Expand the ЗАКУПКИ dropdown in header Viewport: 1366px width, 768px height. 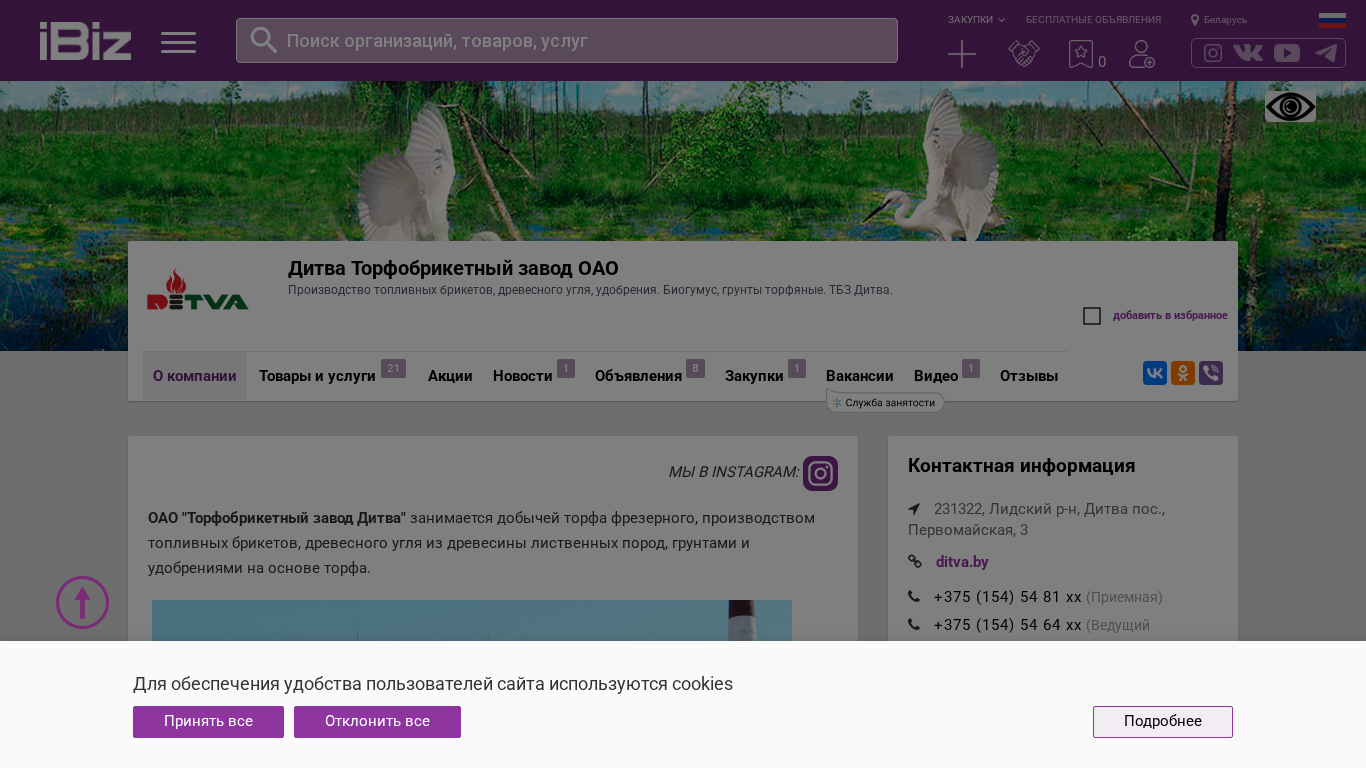[x=976, y=20]
